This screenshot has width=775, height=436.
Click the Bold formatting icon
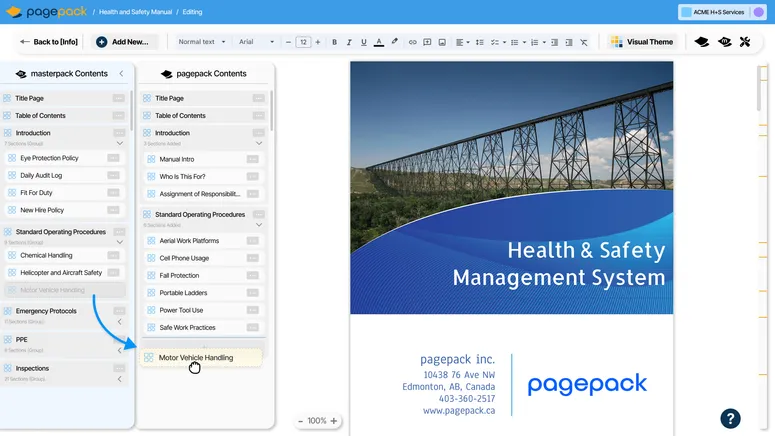coord(335,42)
